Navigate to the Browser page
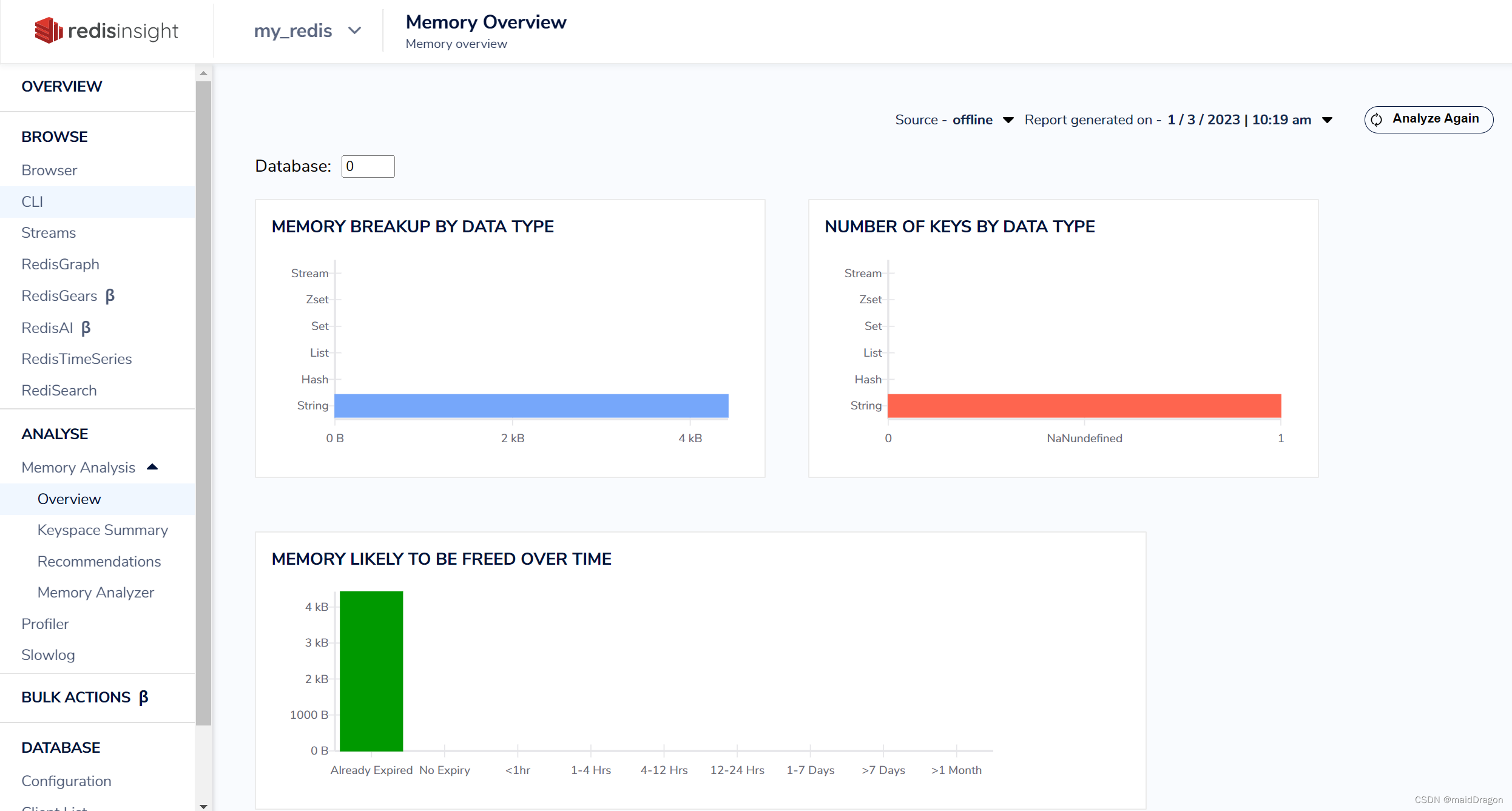Screen dimensions: 1512x811 pyautogui.click(x=49, y=170)
